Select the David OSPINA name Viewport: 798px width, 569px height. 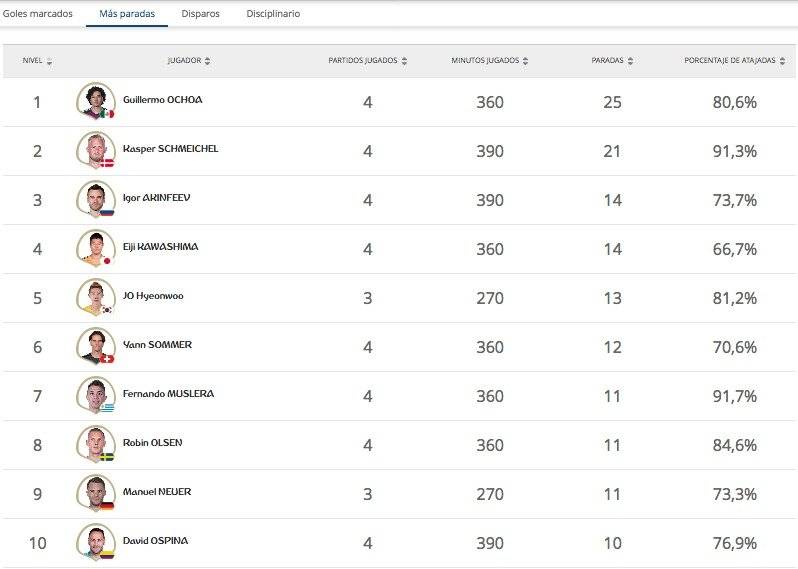click(x=155, y=540)
